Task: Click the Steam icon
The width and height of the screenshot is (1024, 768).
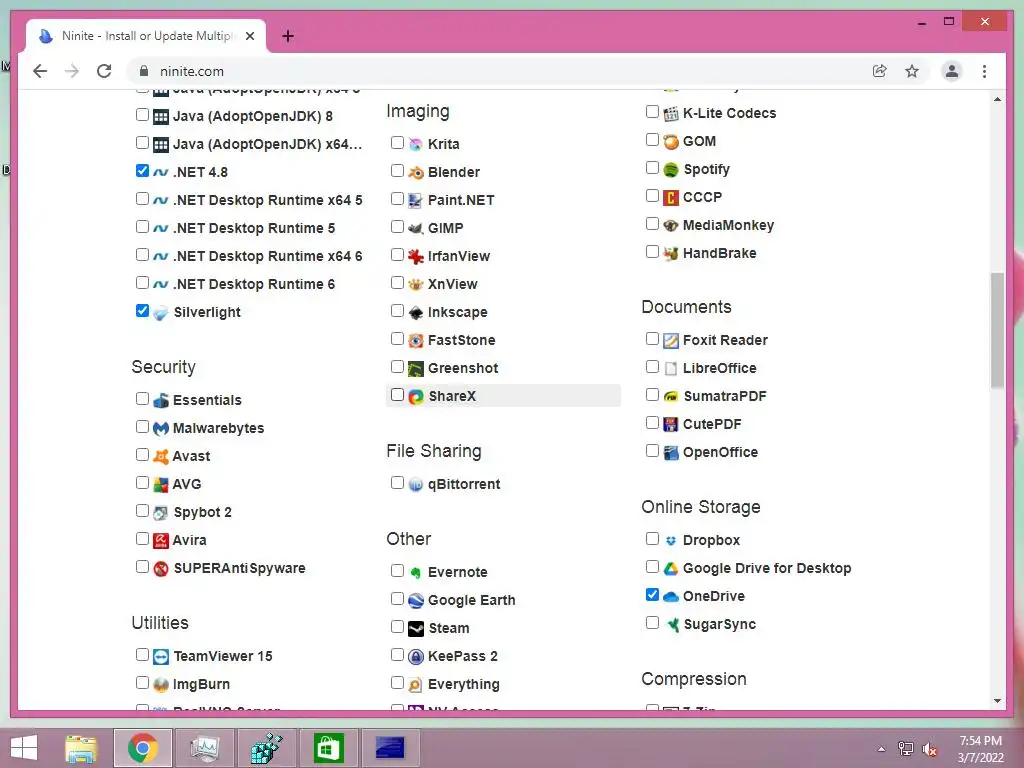Action: coord(415,629)
